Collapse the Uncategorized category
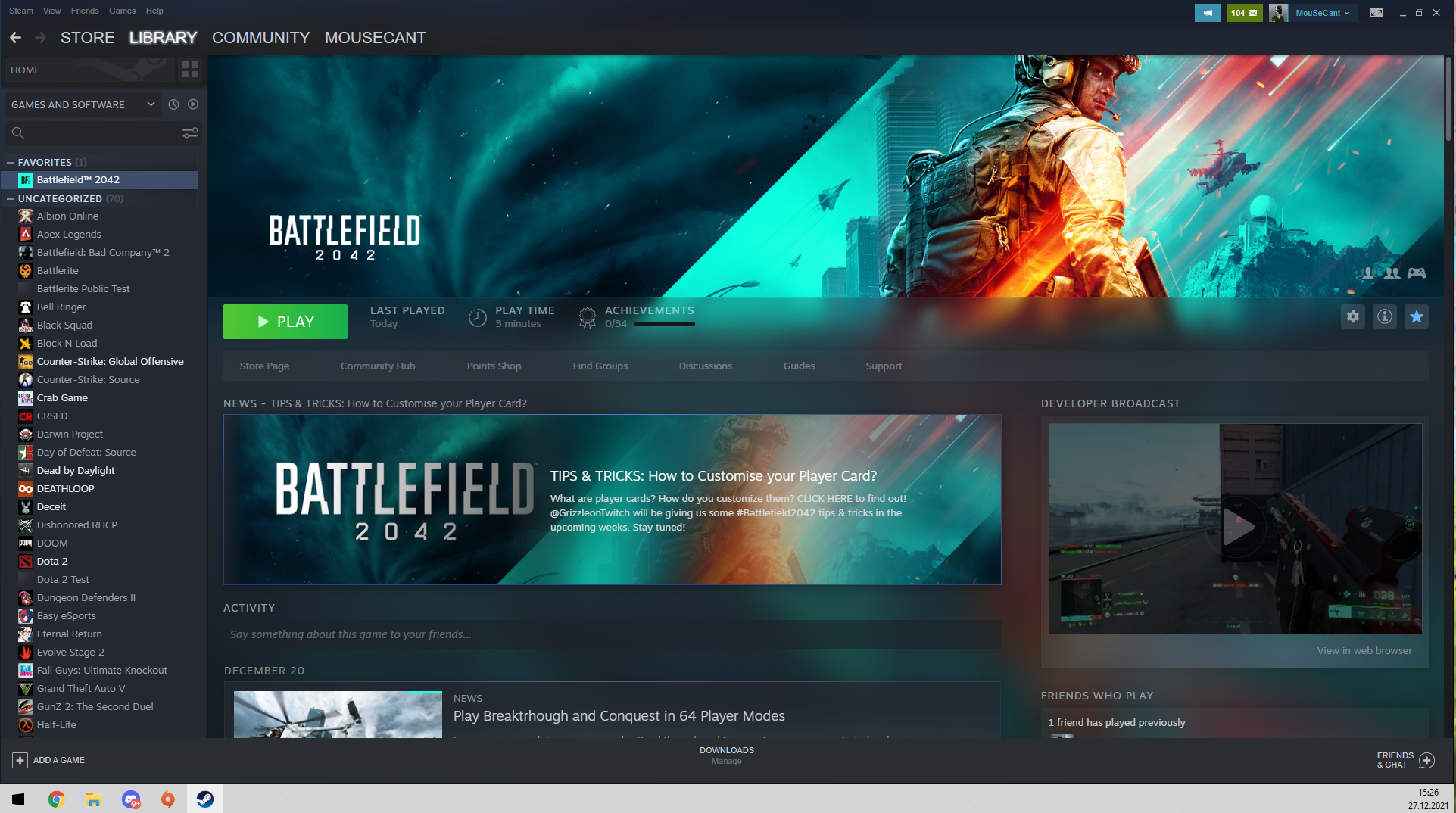Viewport: 1456px width, 813px height. click(x=11, y=198)
